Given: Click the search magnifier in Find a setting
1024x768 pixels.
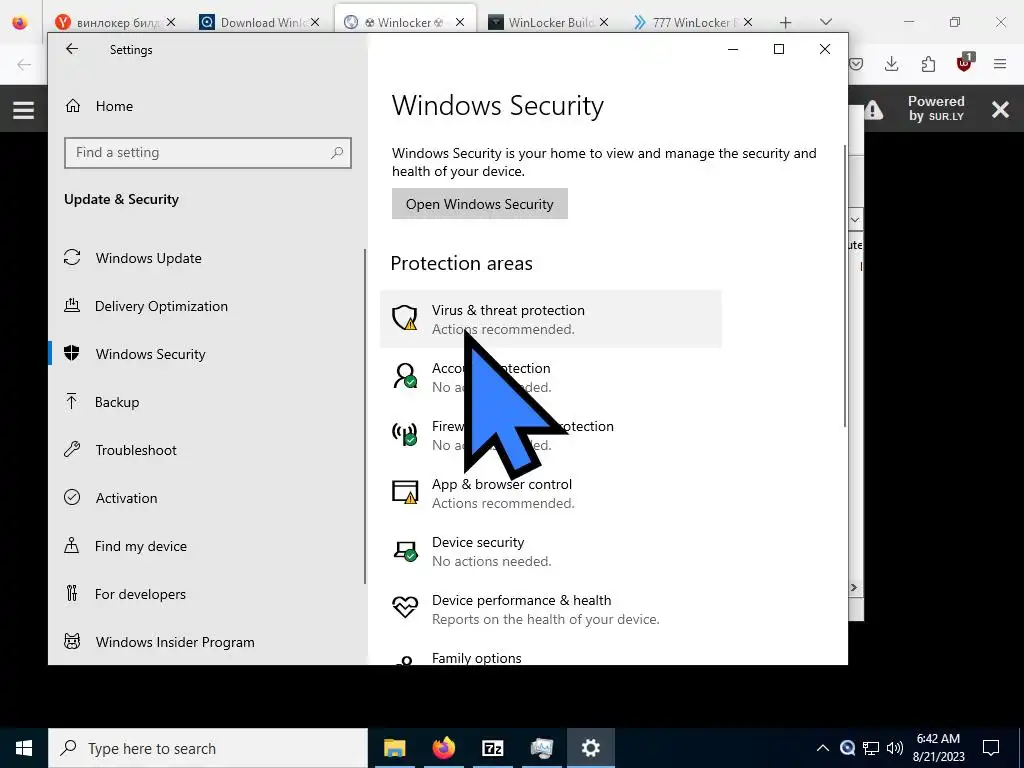Looking at the screenshot, I should 337,153.
